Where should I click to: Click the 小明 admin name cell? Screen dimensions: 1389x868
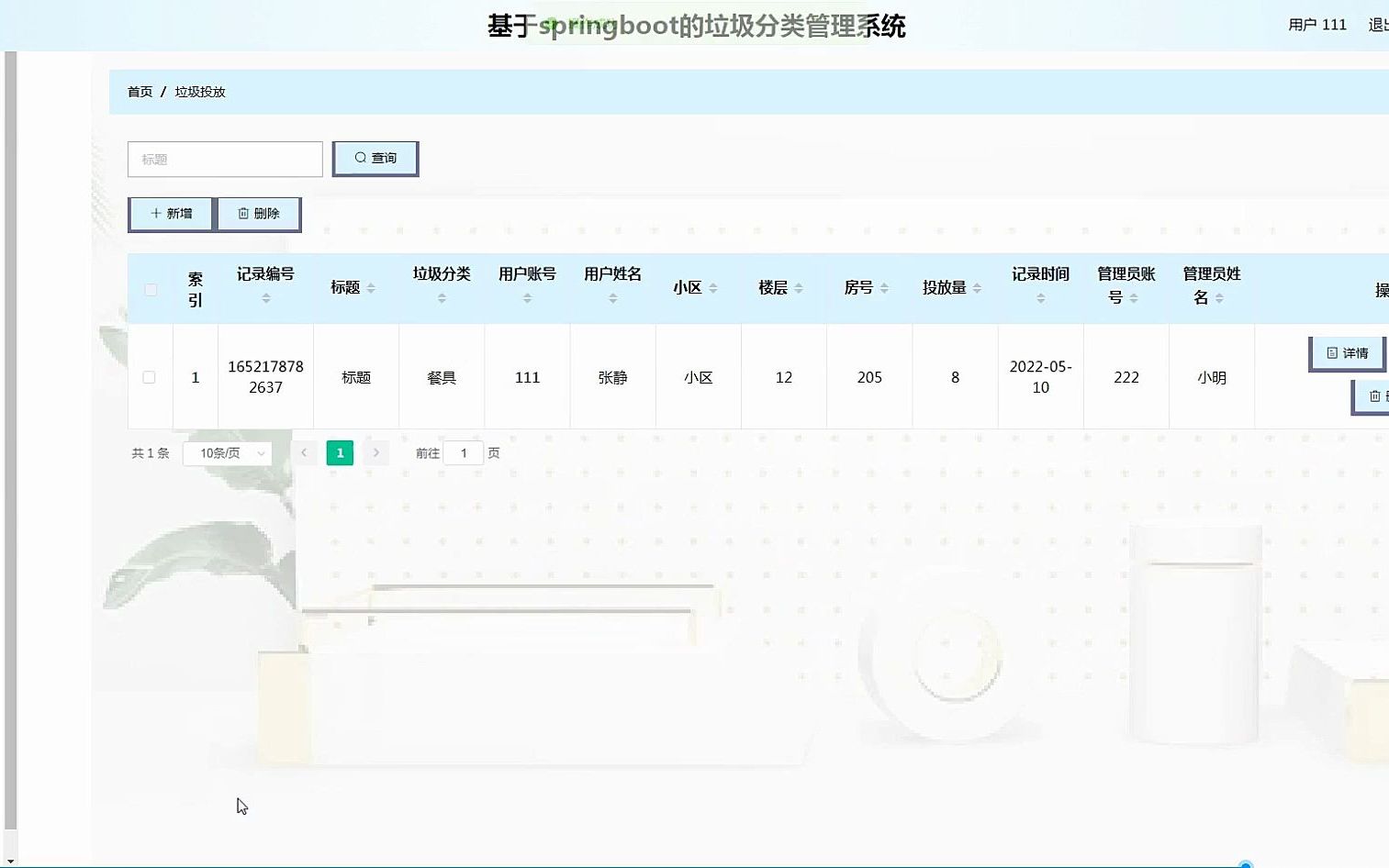[1212, 377]
